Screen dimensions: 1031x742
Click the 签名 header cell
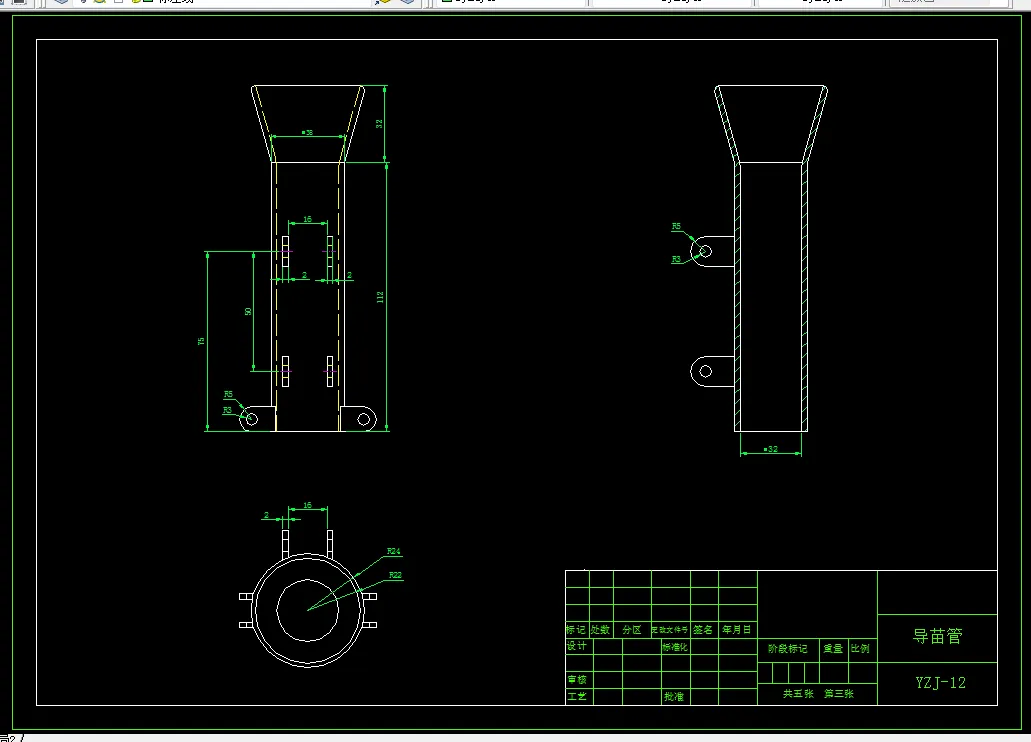point(703,630)
